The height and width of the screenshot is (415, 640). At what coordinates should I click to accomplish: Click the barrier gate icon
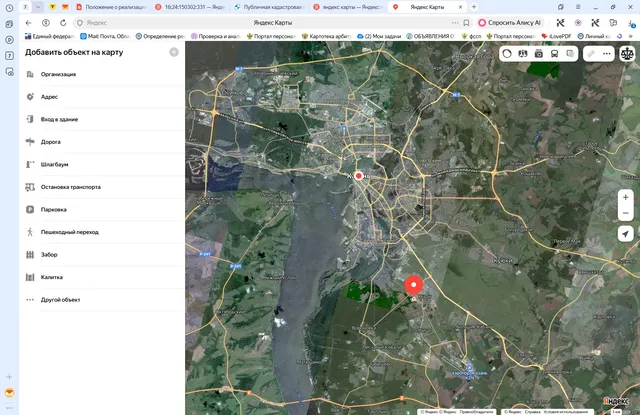[x=30, y=164]
